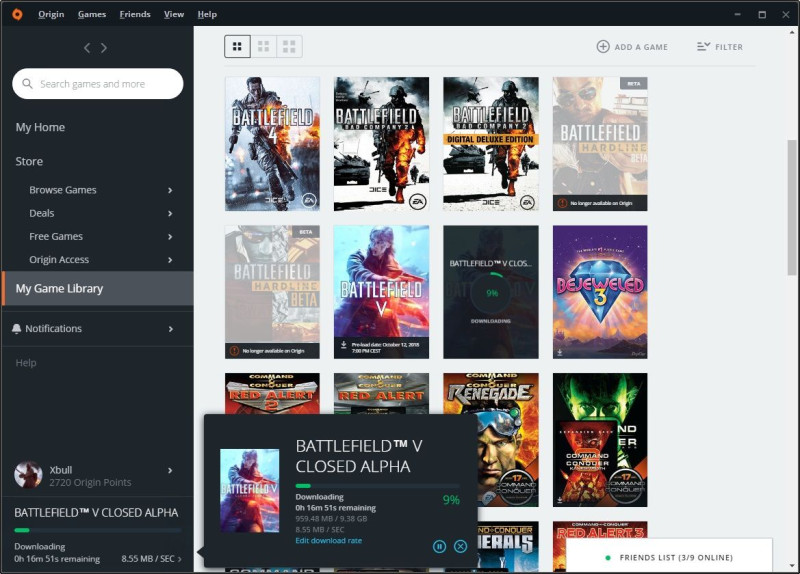Click Battlefield V cover in download popup
Screen dimensions: 800x574
(249, 491)
